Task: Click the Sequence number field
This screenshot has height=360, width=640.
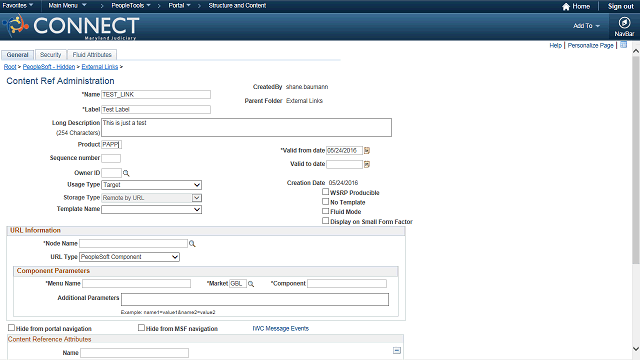Action: [111, 158]
